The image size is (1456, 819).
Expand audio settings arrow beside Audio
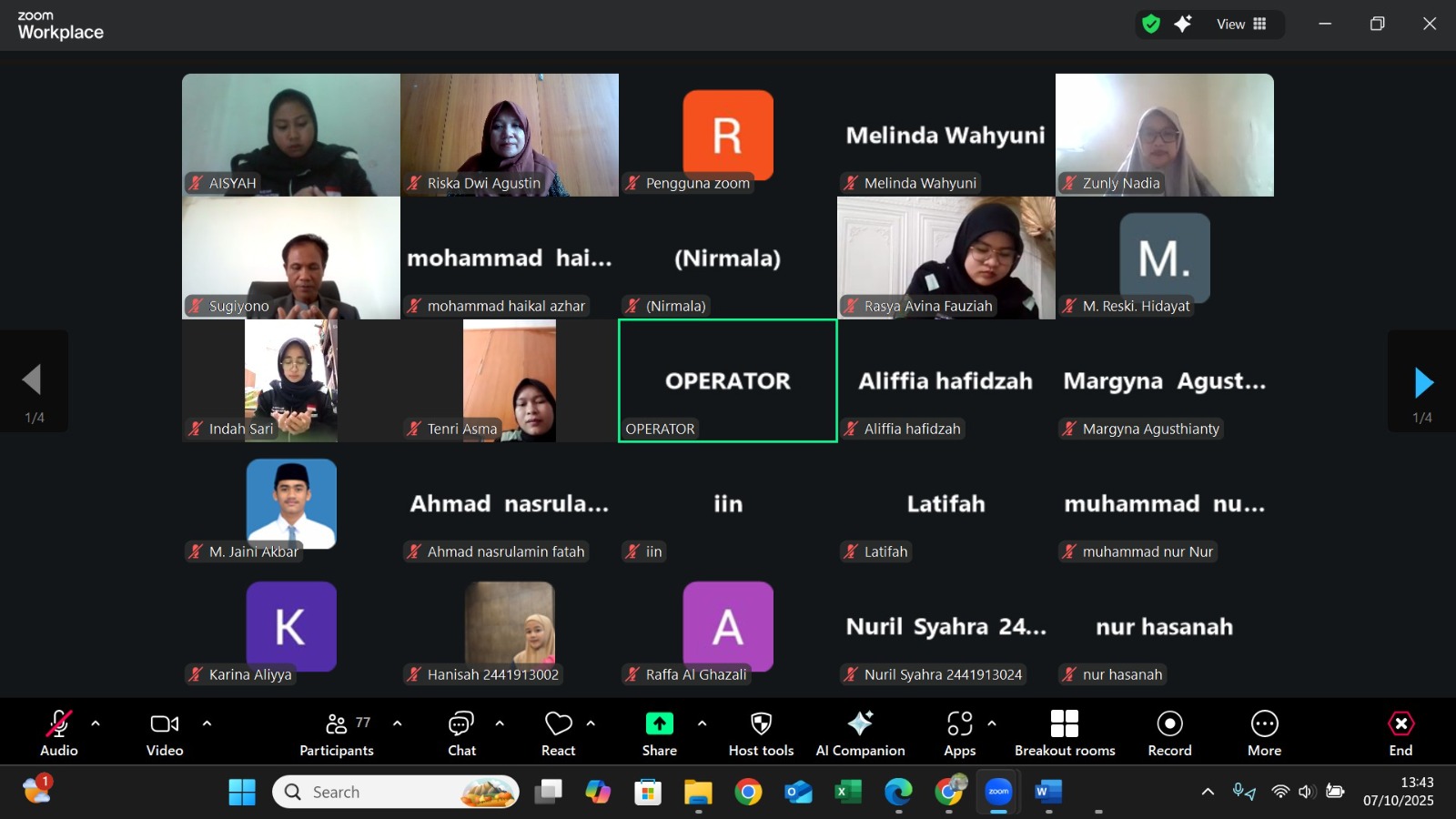[x=96, y=724]
